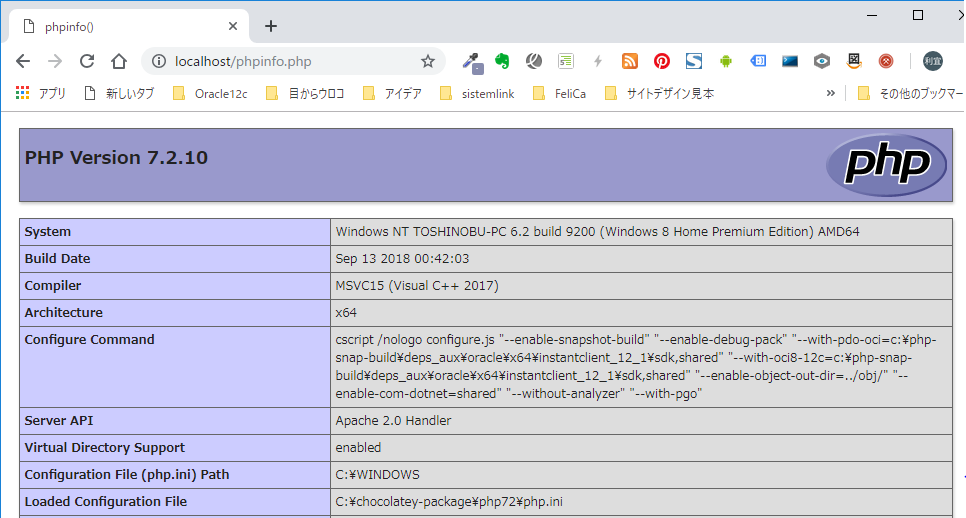Click the blue S extension icon

tap(694, 61)
